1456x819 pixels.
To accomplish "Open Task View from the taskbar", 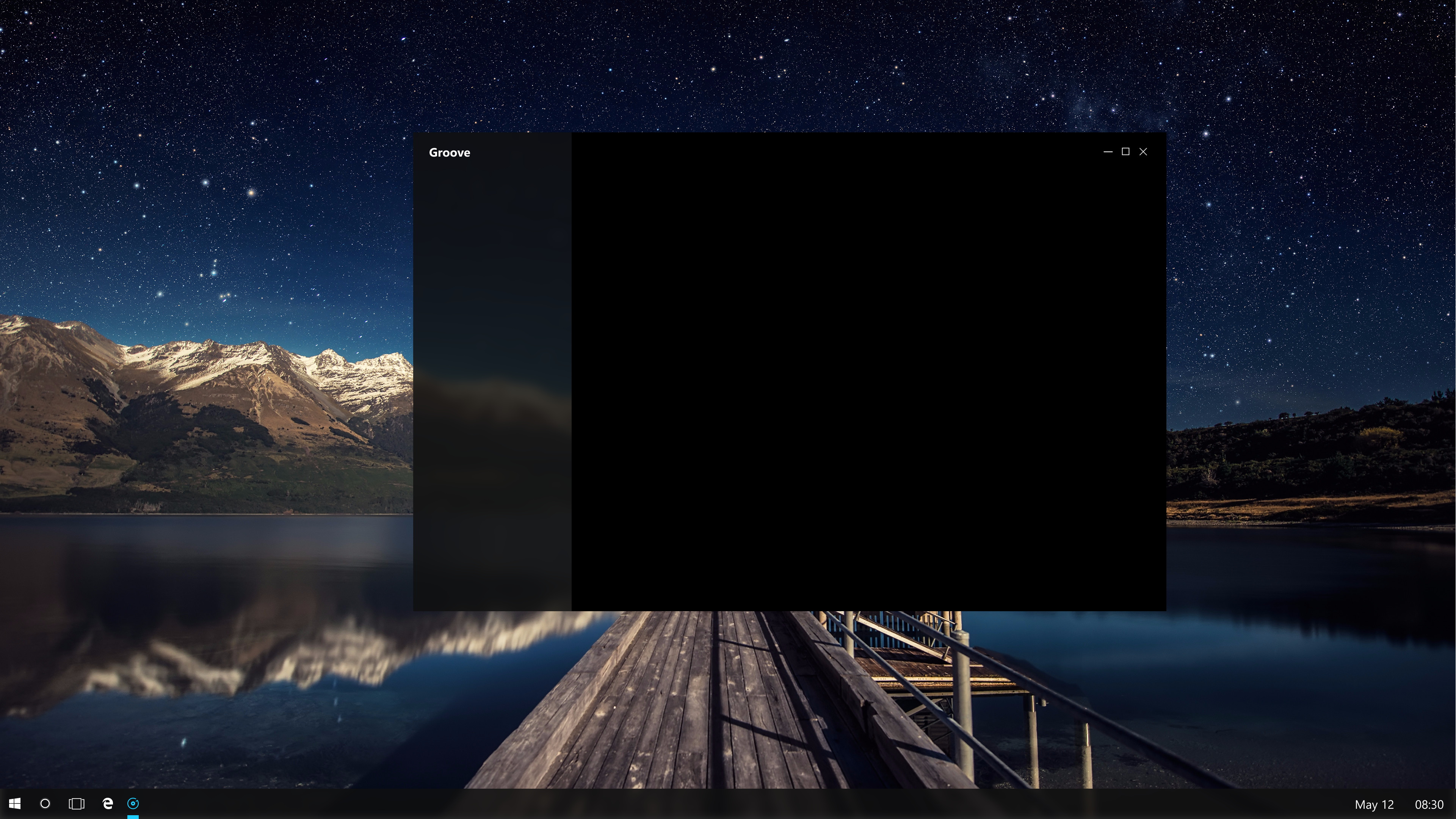I will tap(76, 803).
